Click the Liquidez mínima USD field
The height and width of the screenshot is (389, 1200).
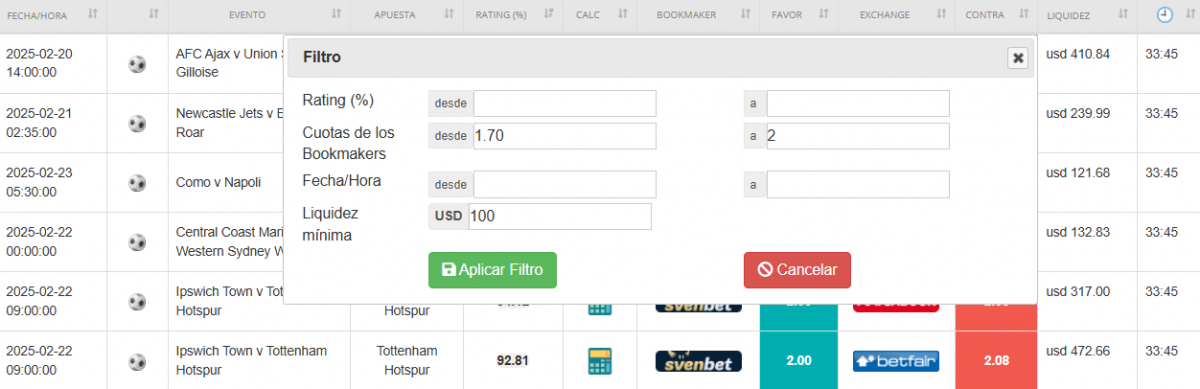(x=560, y=216)
